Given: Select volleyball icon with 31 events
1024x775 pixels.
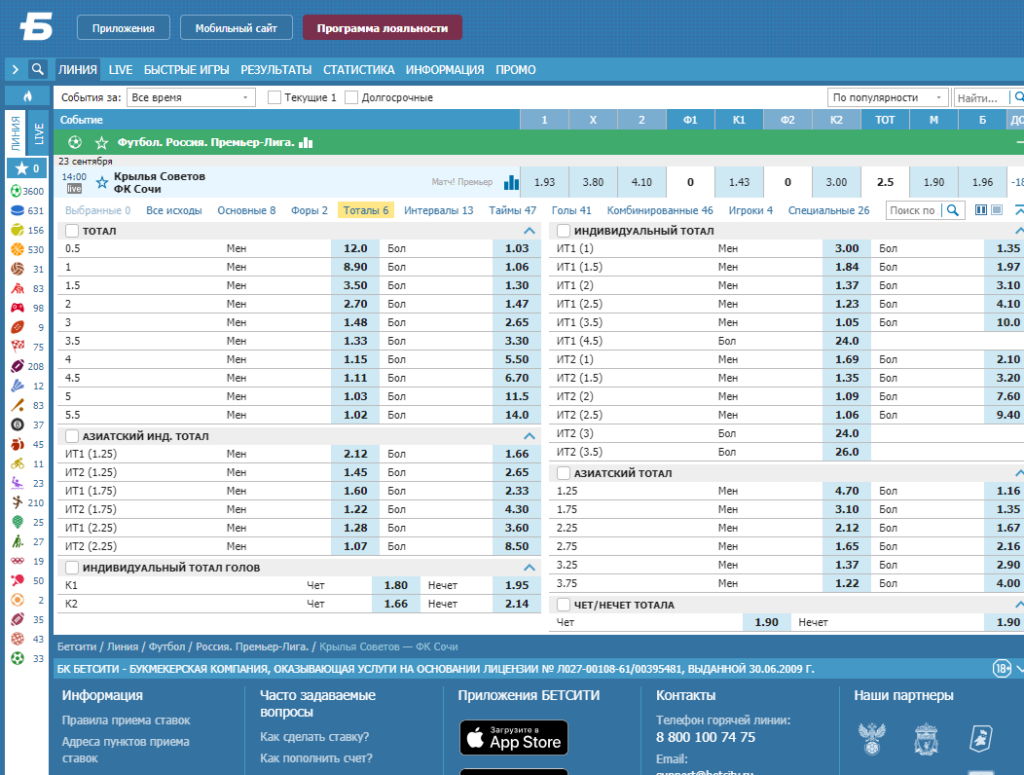Looking at the screenshot, I should [x=17, y=269].
